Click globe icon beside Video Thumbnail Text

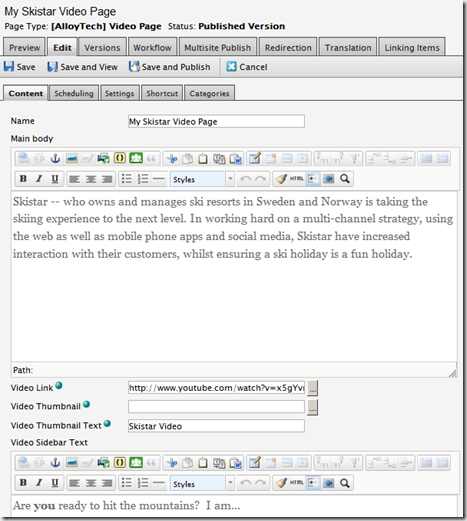point(107,423)
